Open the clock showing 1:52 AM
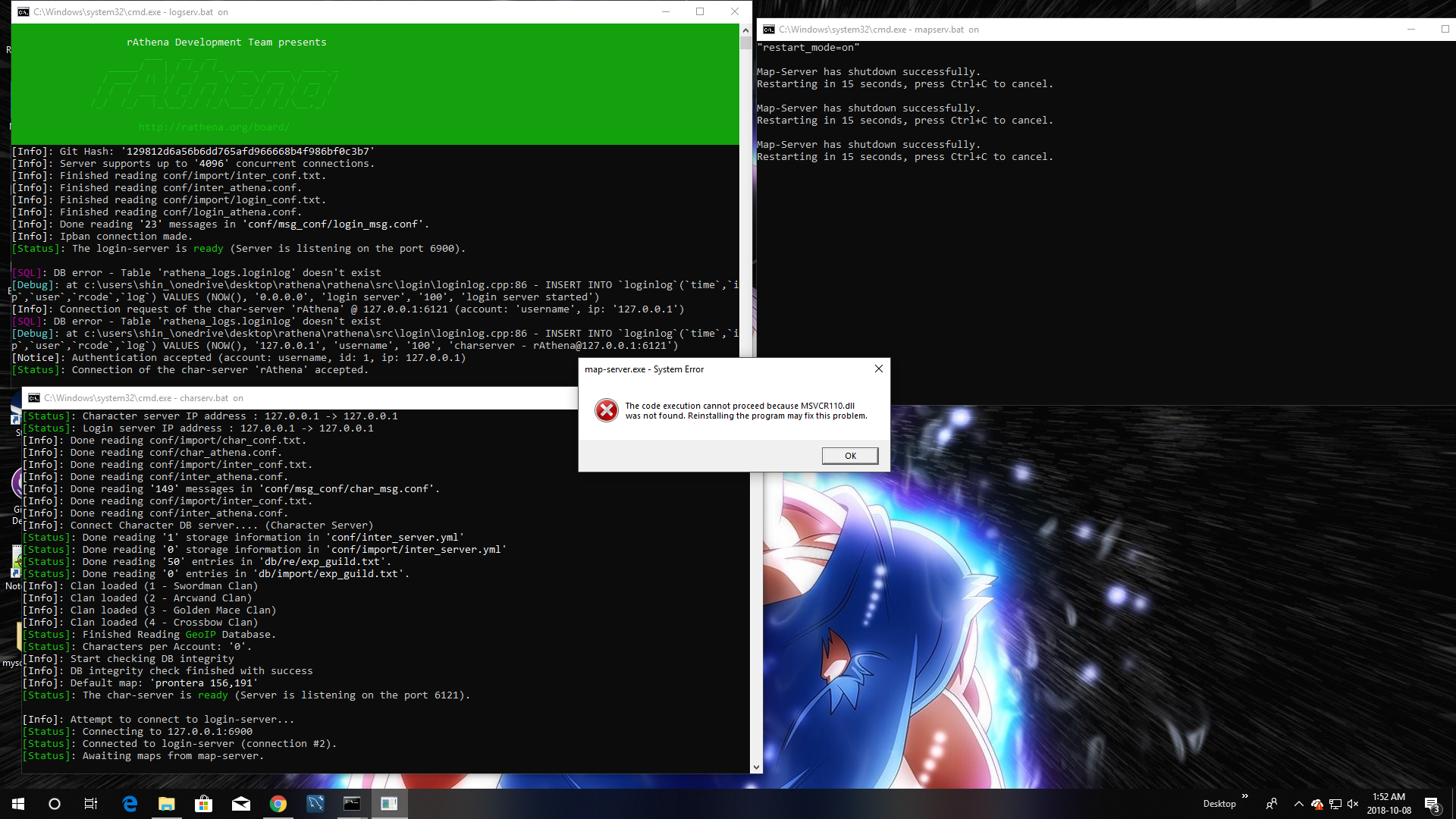This screenshot has width=1456, height=819. (x=1389, y=804)
